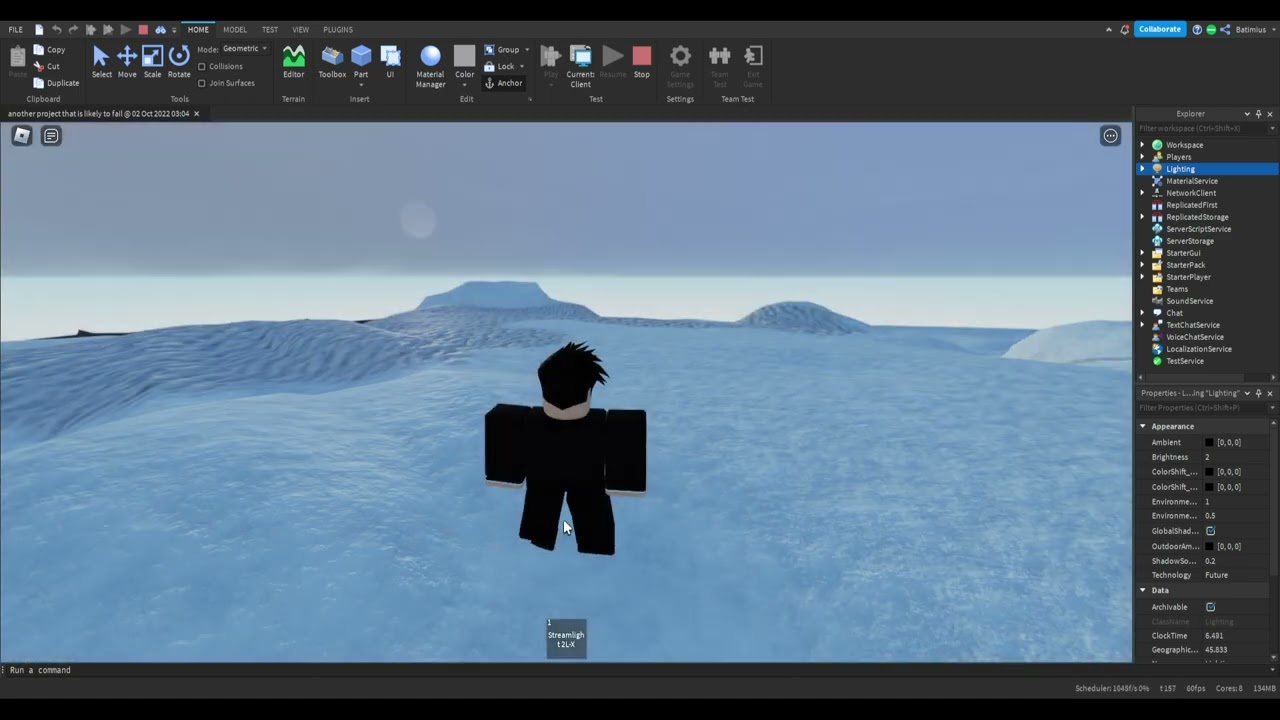The width and height of the screenshot is (1280, 720).
Task: Duplicate the selection via Clipboard group
Action: [56, 83]
